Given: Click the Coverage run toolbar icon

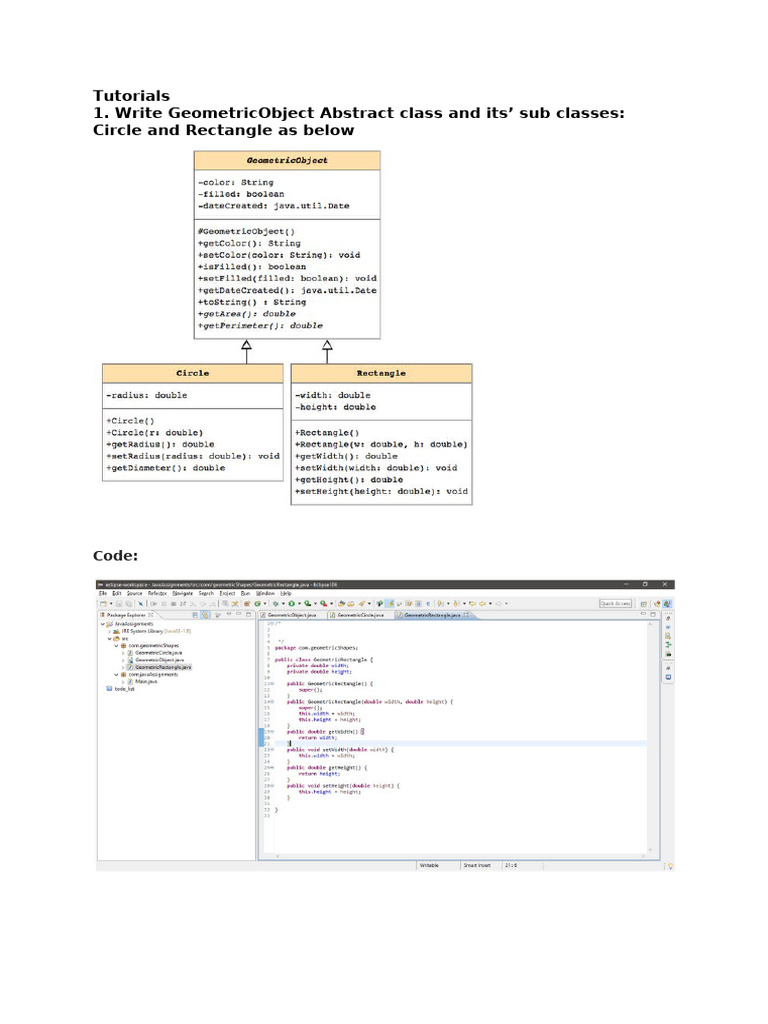Looking at the screenshot, I should pos(308,603).
